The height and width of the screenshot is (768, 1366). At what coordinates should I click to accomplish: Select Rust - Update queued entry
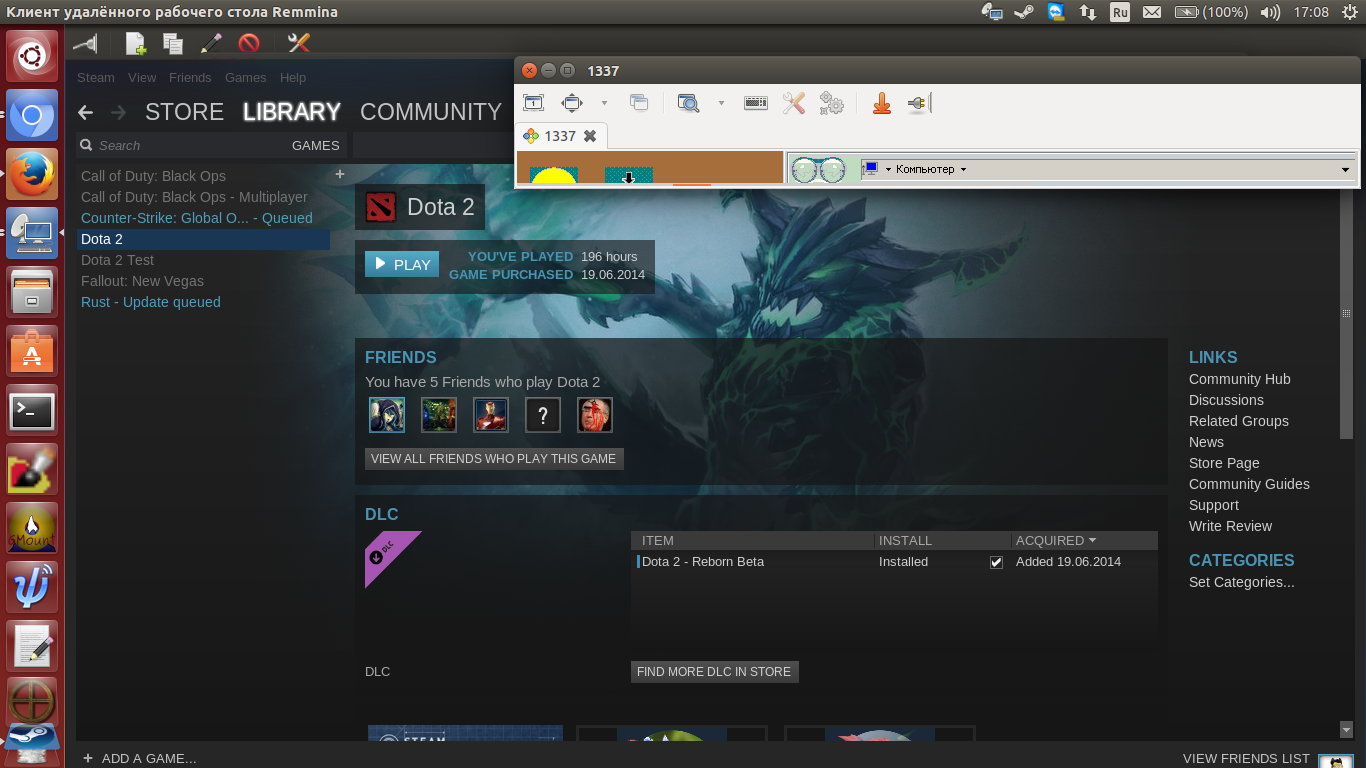point(151,302)
